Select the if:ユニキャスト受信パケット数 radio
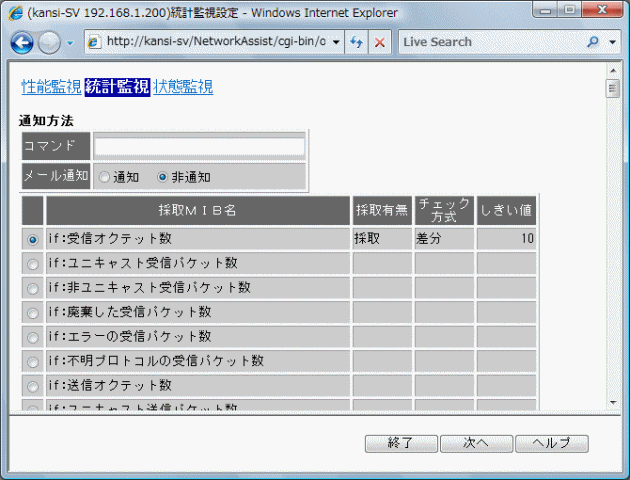The width and height of the screenshot is (630, 480). pos(33,264)
